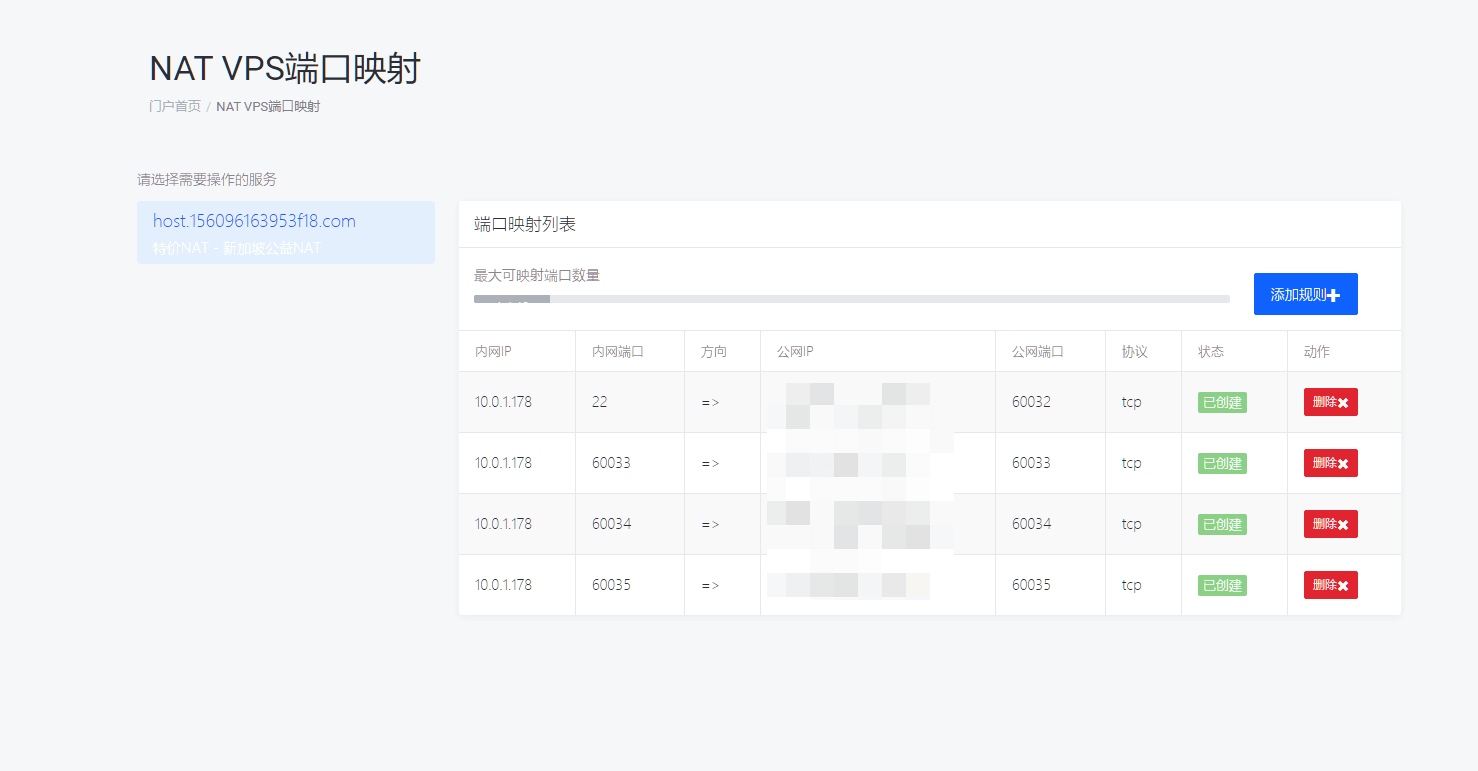Viewport: 1478px width, 771px height.
Task: Click the 公网IP column header
Action: click(x=795, y=352)
